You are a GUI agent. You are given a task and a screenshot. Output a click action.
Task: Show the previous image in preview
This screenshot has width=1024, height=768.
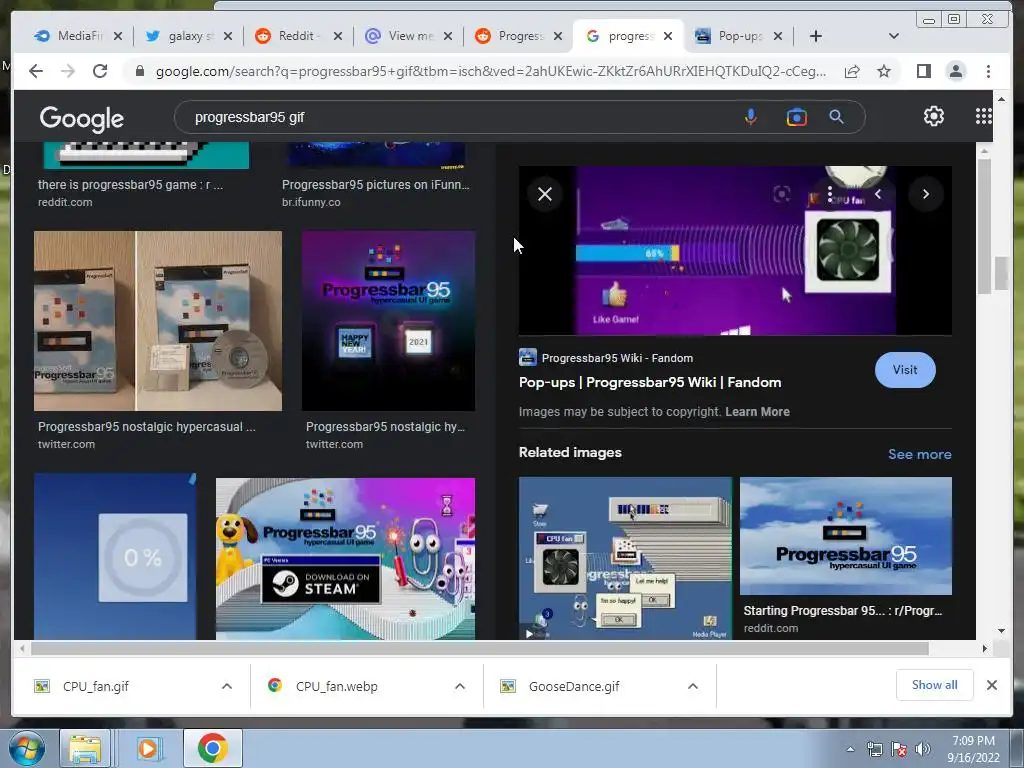(x=878, y=194)
